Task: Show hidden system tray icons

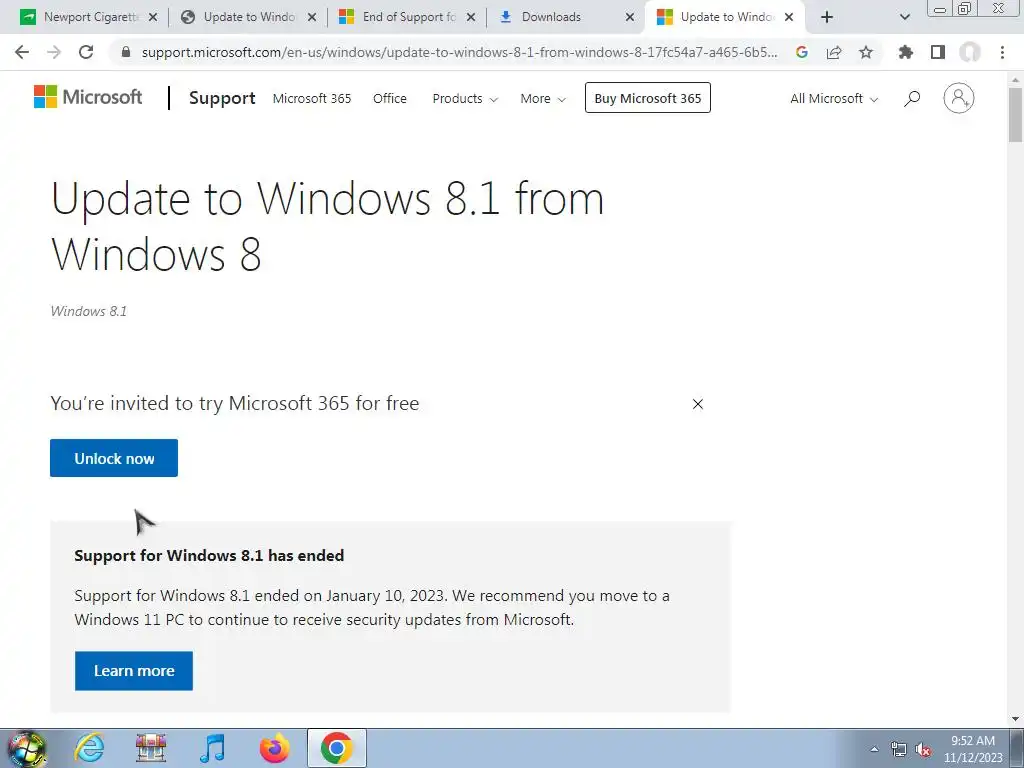Action: pyautogui.click(x=874, y=749)
